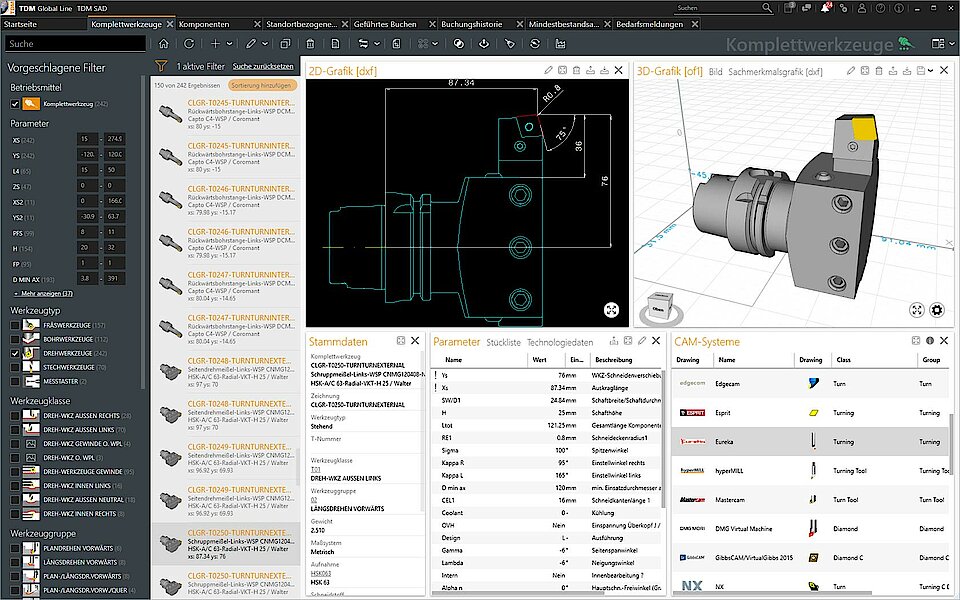Click the refresh icon in the toolbar
Screen dimensions: 960x600
[x=189, y=44]
